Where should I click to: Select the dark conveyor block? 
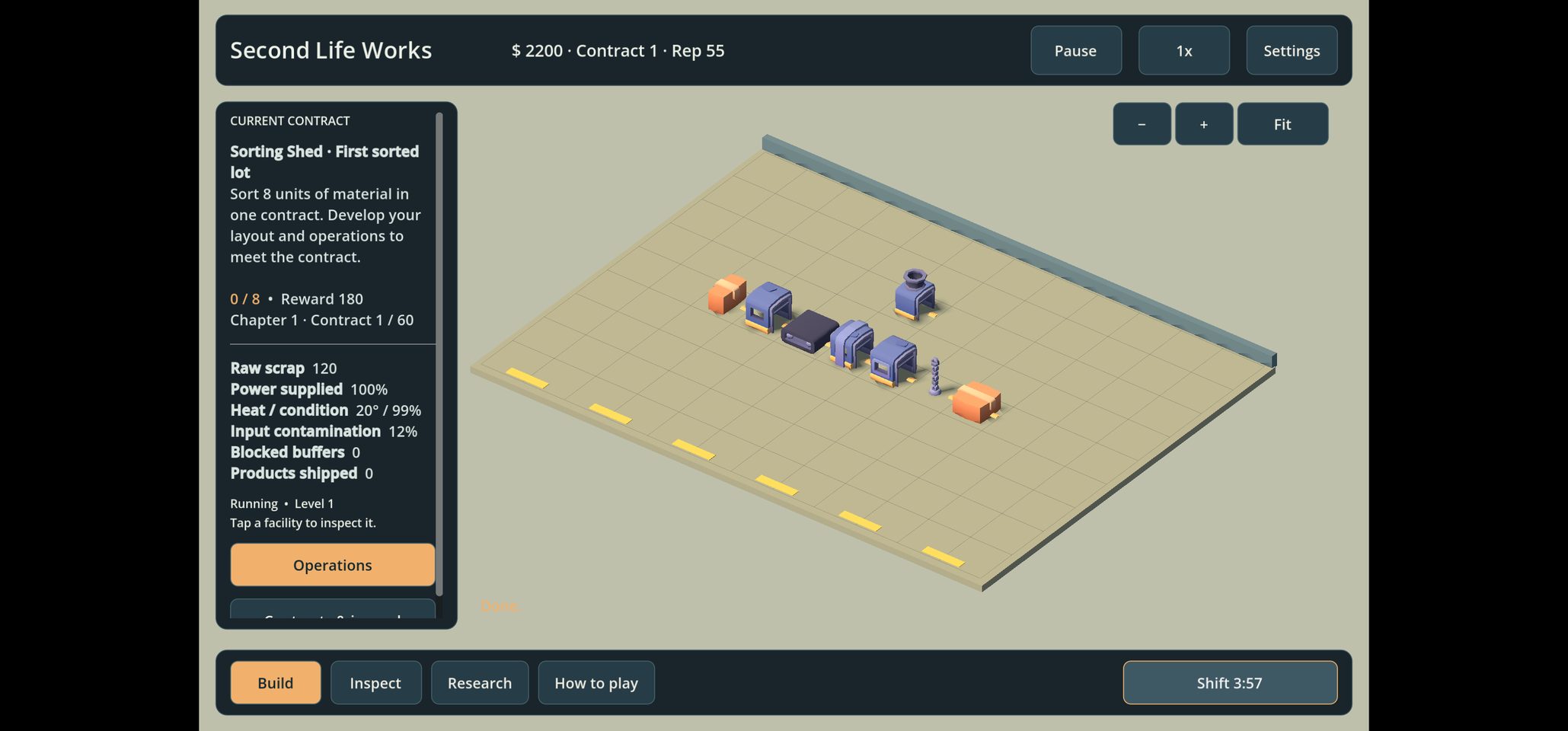[x=810, y=331]
